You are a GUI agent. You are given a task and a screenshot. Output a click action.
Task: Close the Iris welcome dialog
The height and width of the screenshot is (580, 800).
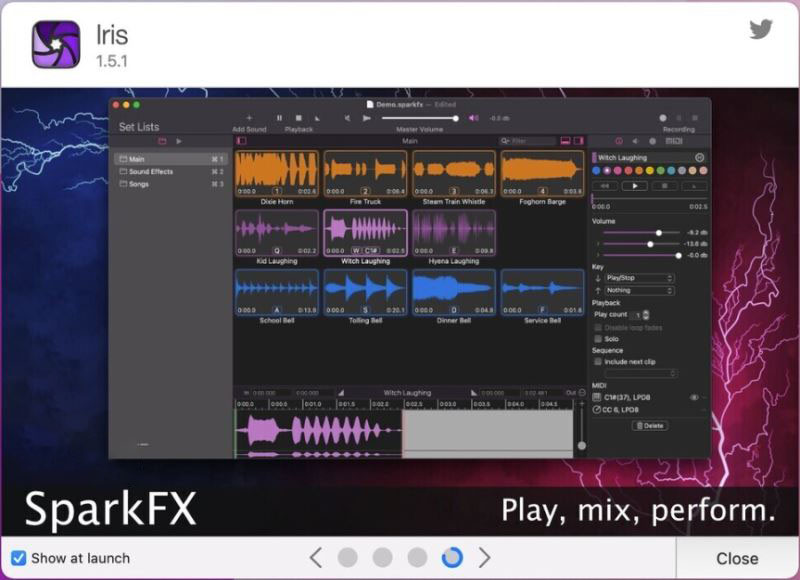click(737, 558)
